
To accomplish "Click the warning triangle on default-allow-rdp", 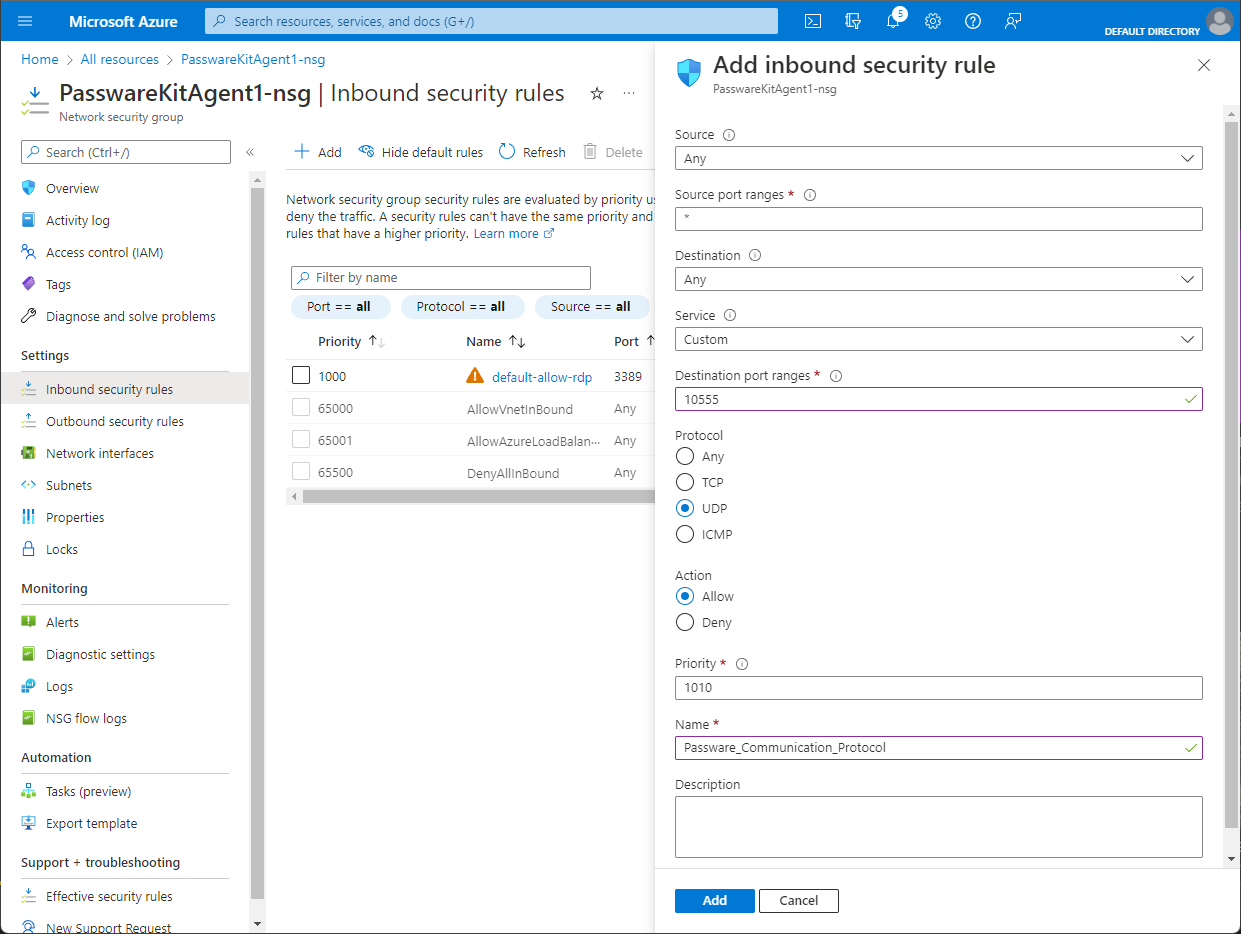I will (475, 376).
